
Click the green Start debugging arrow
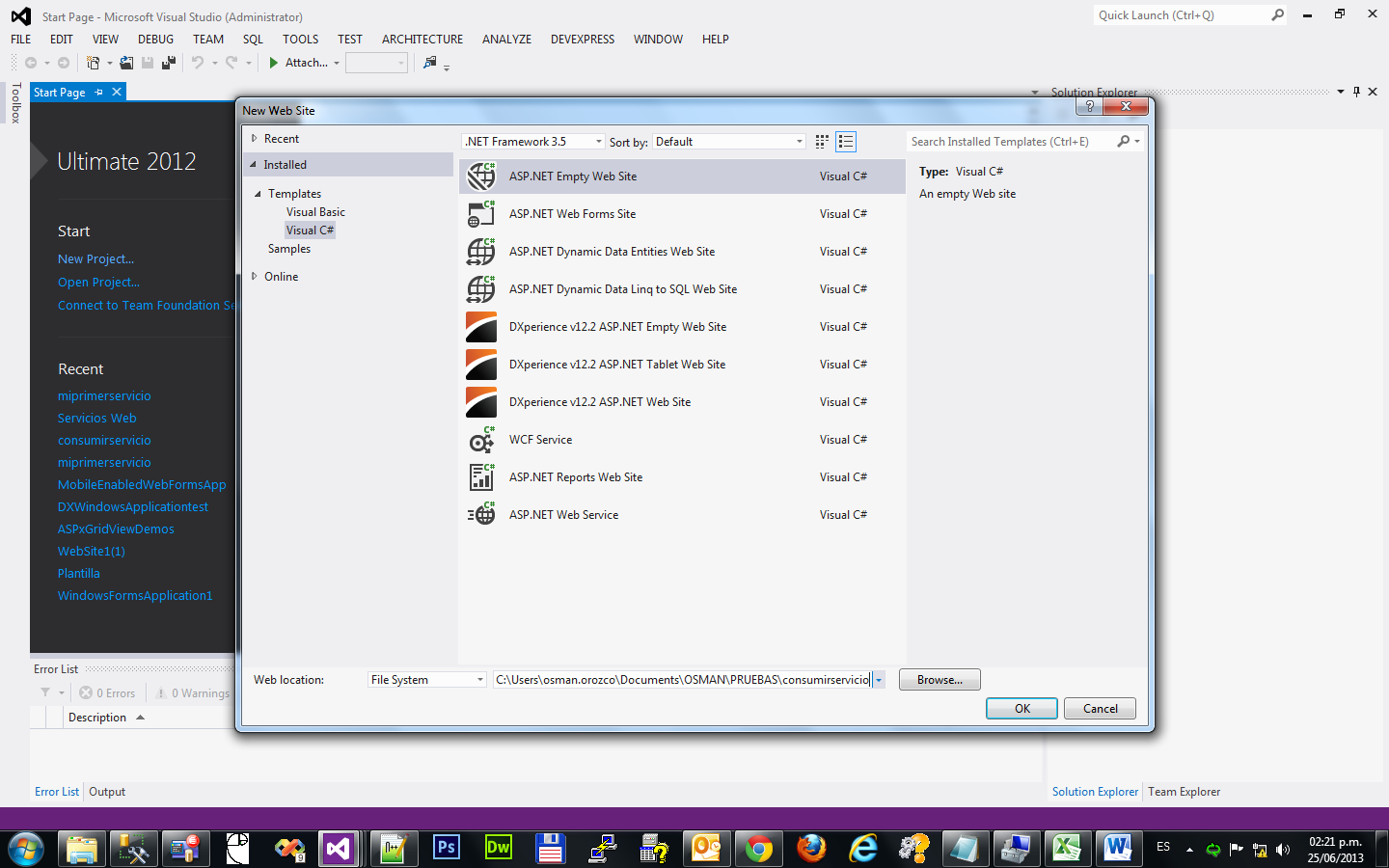pos(274,63)
